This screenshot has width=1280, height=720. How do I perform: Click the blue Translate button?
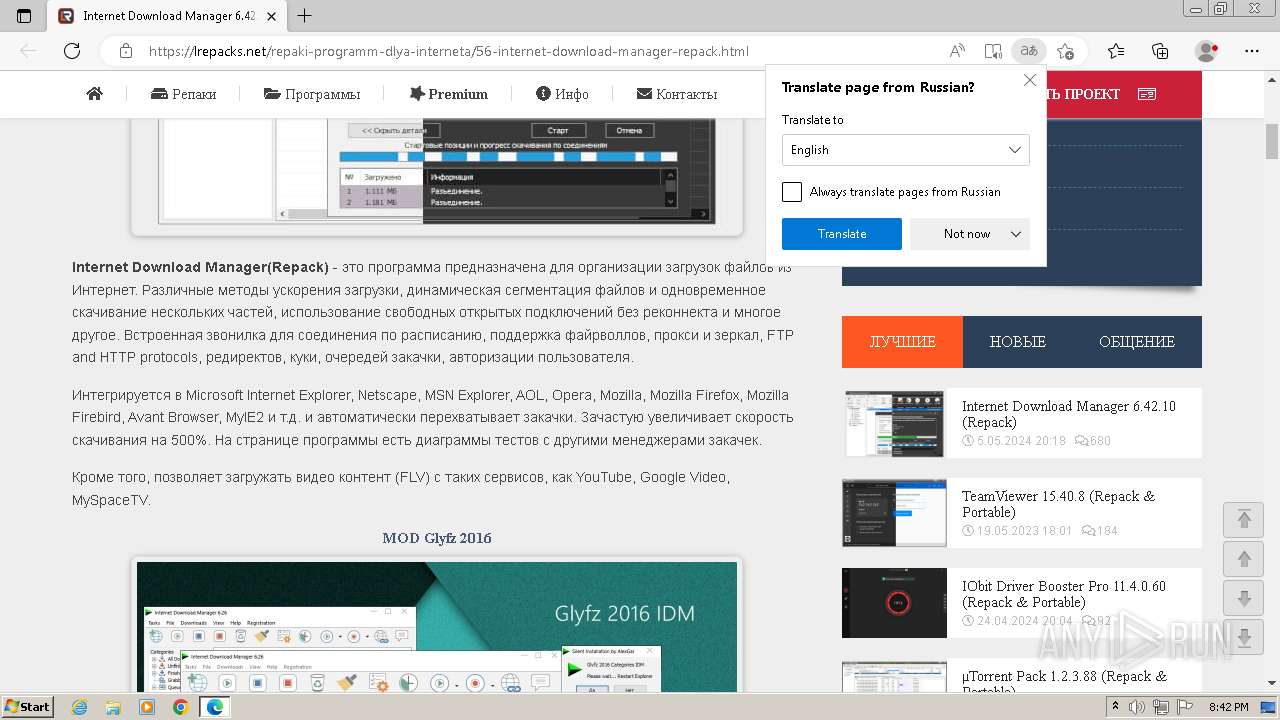point(842,234)
